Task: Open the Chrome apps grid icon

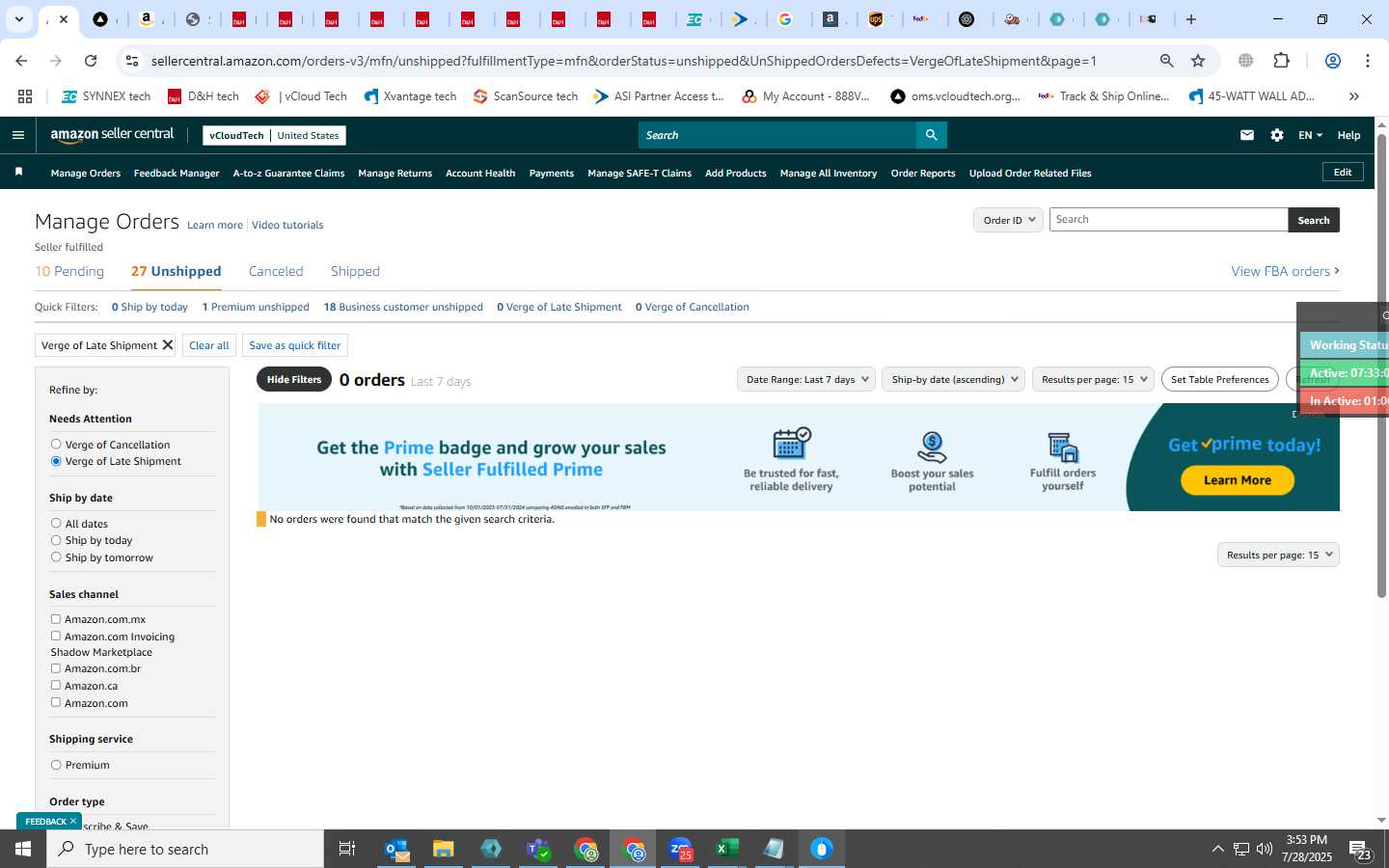Action: coord(25,96)
